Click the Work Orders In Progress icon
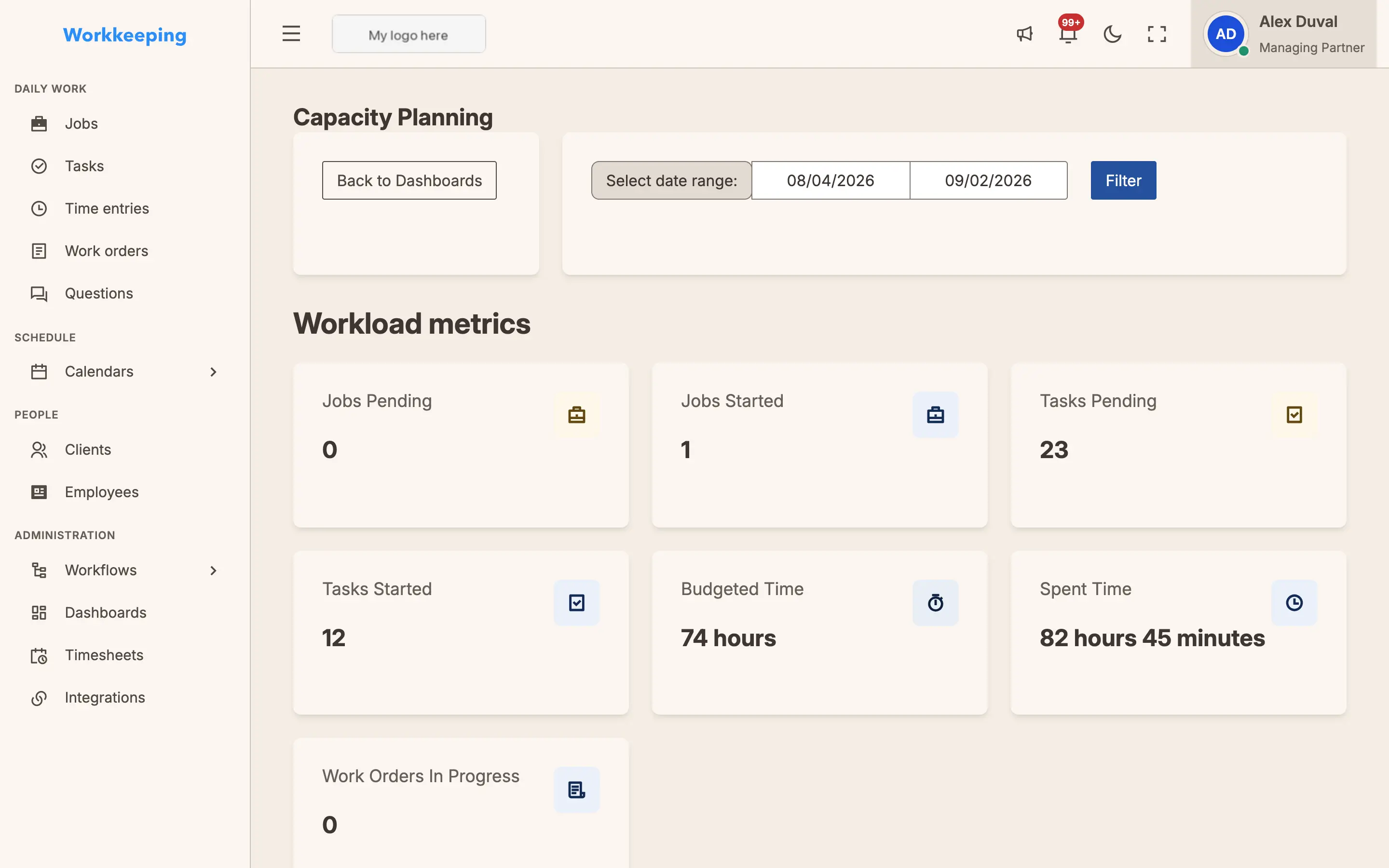Viewport: 1389px width, 868px height. click(x=576, y=790)
